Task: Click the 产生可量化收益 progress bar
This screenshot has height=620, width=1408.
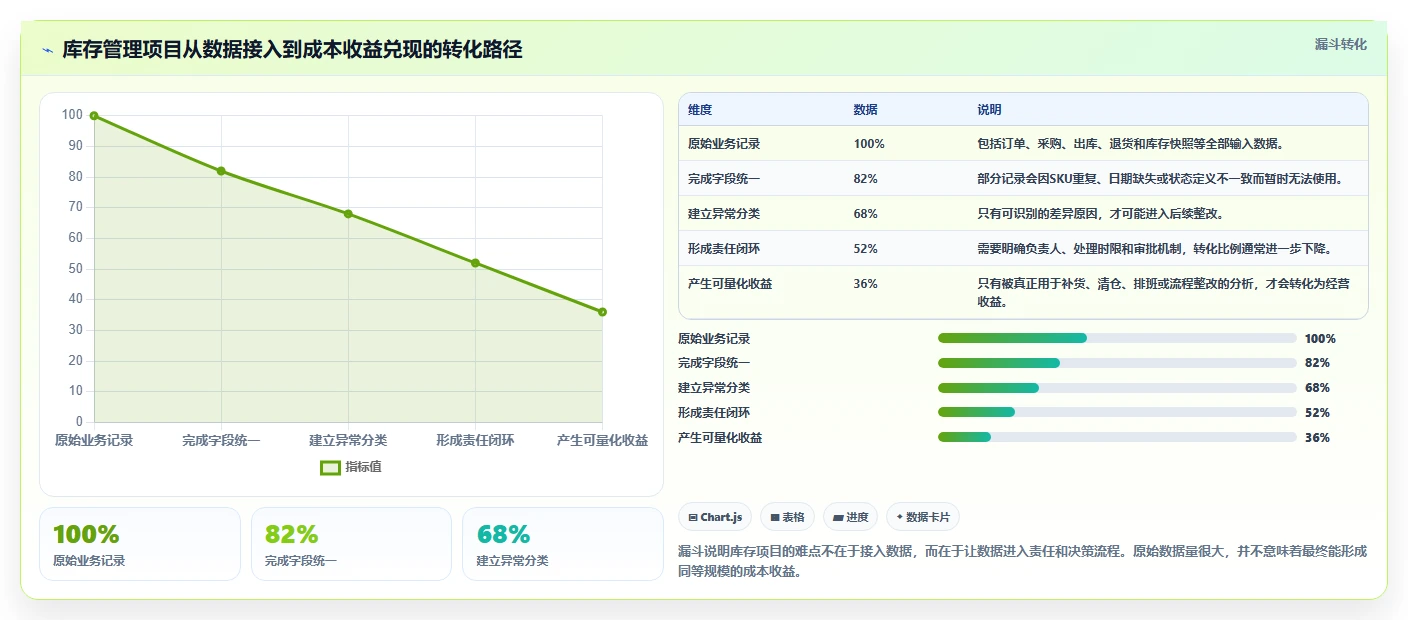Action: 1117,437
